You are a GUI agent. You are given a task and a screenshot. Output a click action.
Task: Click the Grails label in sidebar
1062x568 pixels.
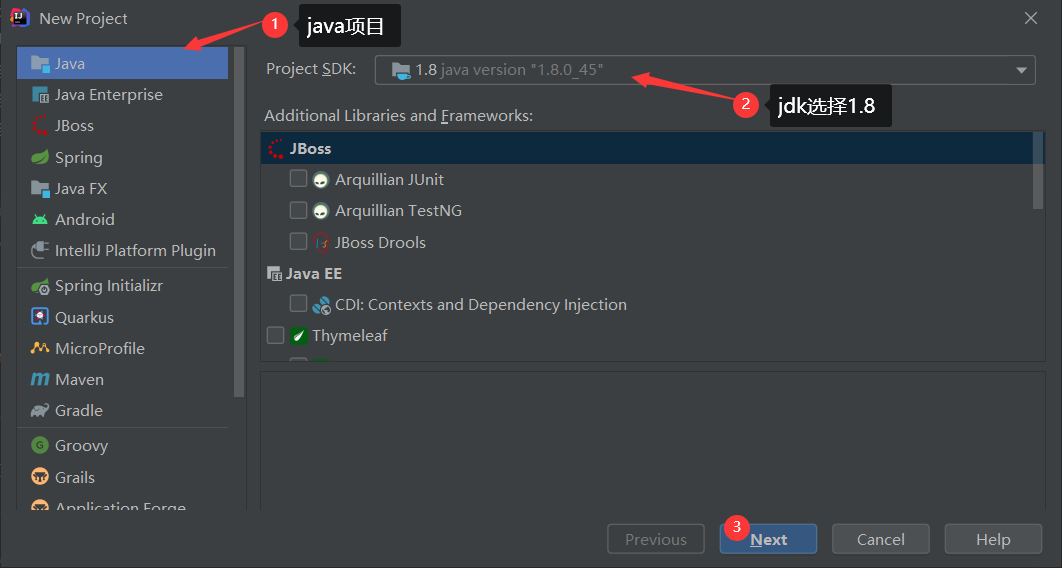click(x=75, y=477)
